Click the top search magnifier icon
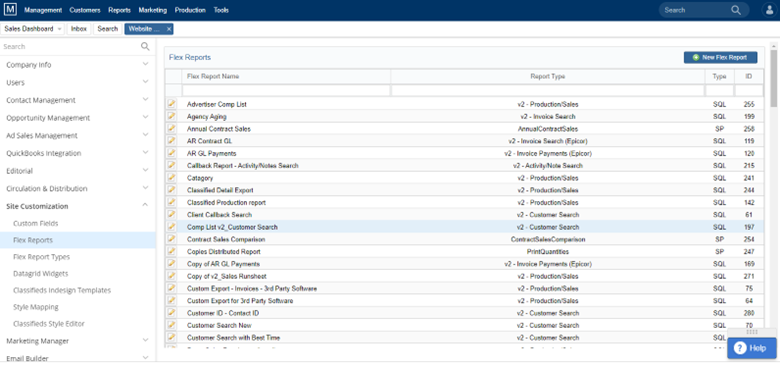780x368 pixels. coord(736,10)
